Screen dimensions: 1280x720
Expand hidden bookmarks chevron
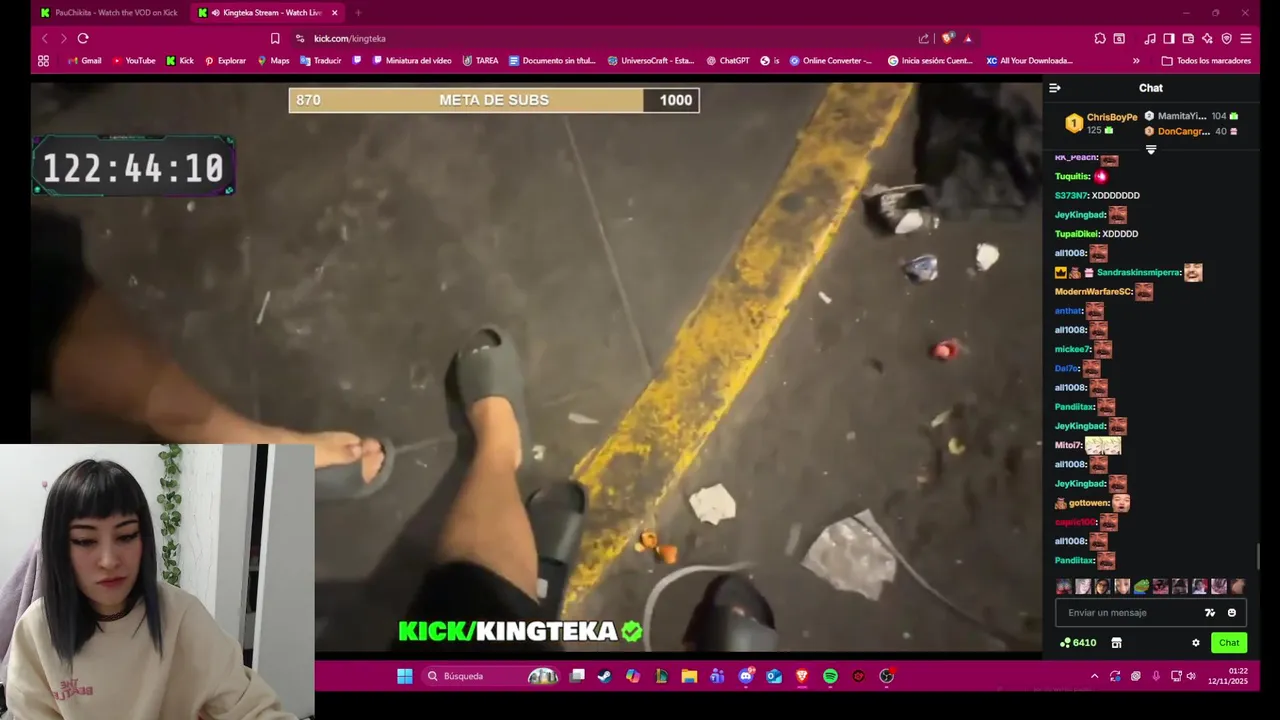click(1136, 60)
